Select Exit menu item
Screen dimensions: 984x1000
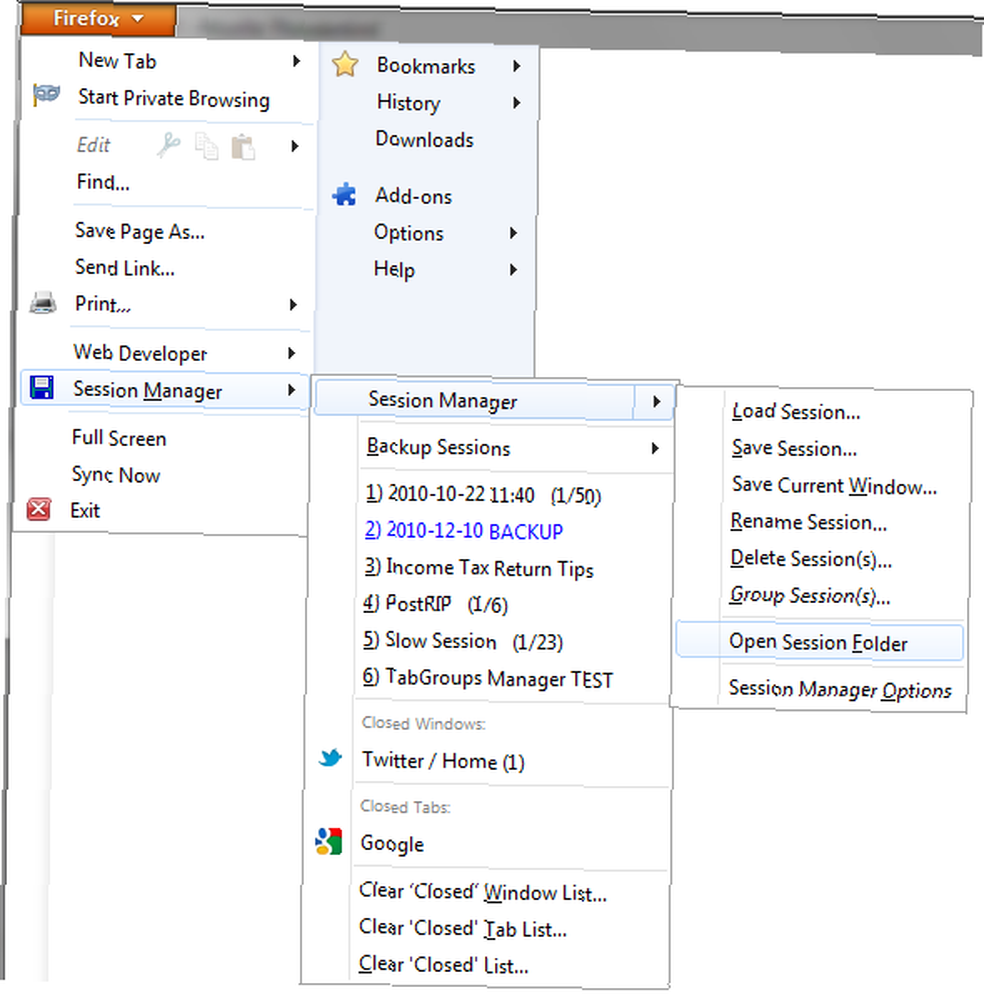click(x=85, y=510)
